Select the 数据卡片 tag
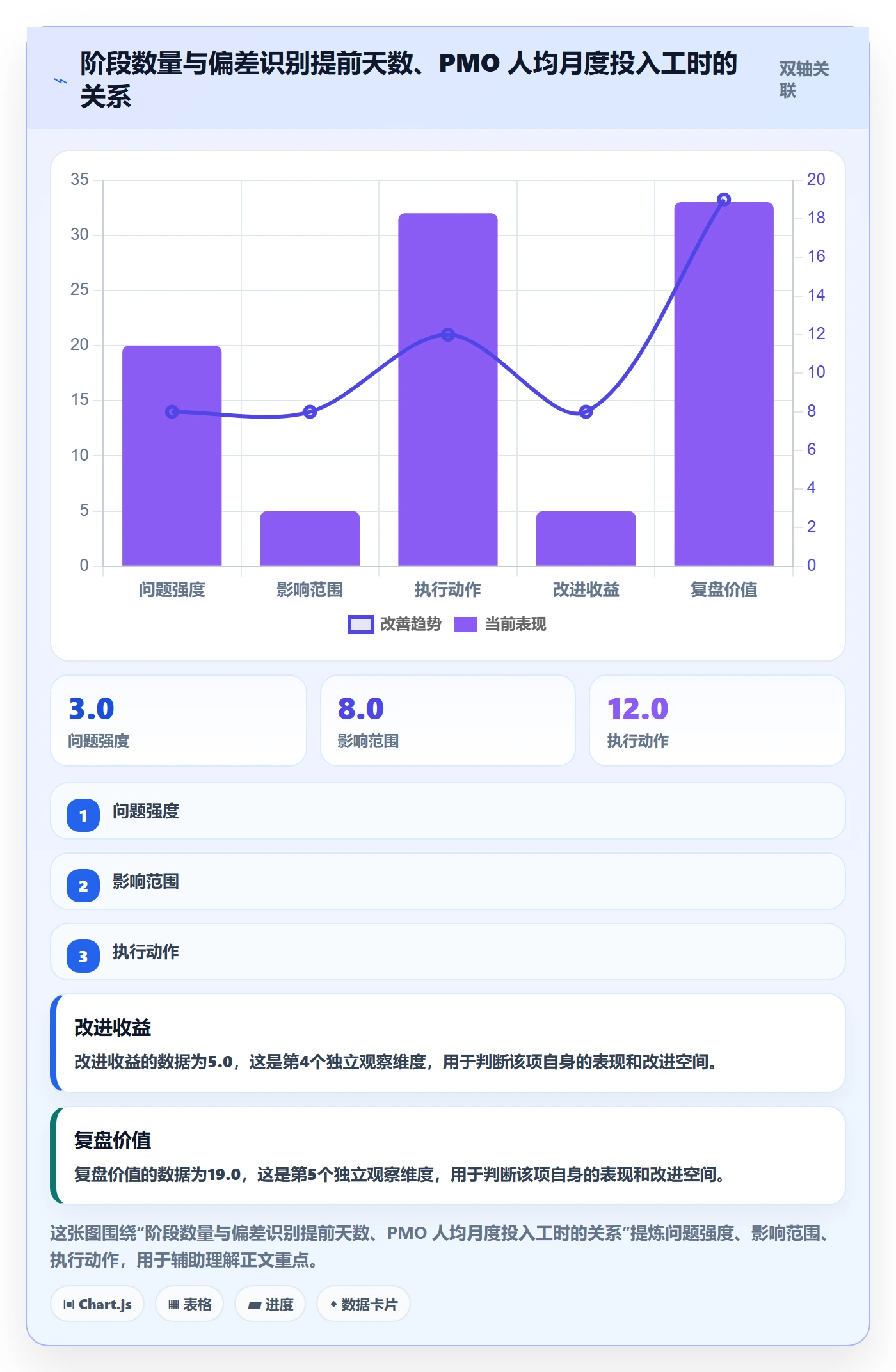 pos(364,1304)
